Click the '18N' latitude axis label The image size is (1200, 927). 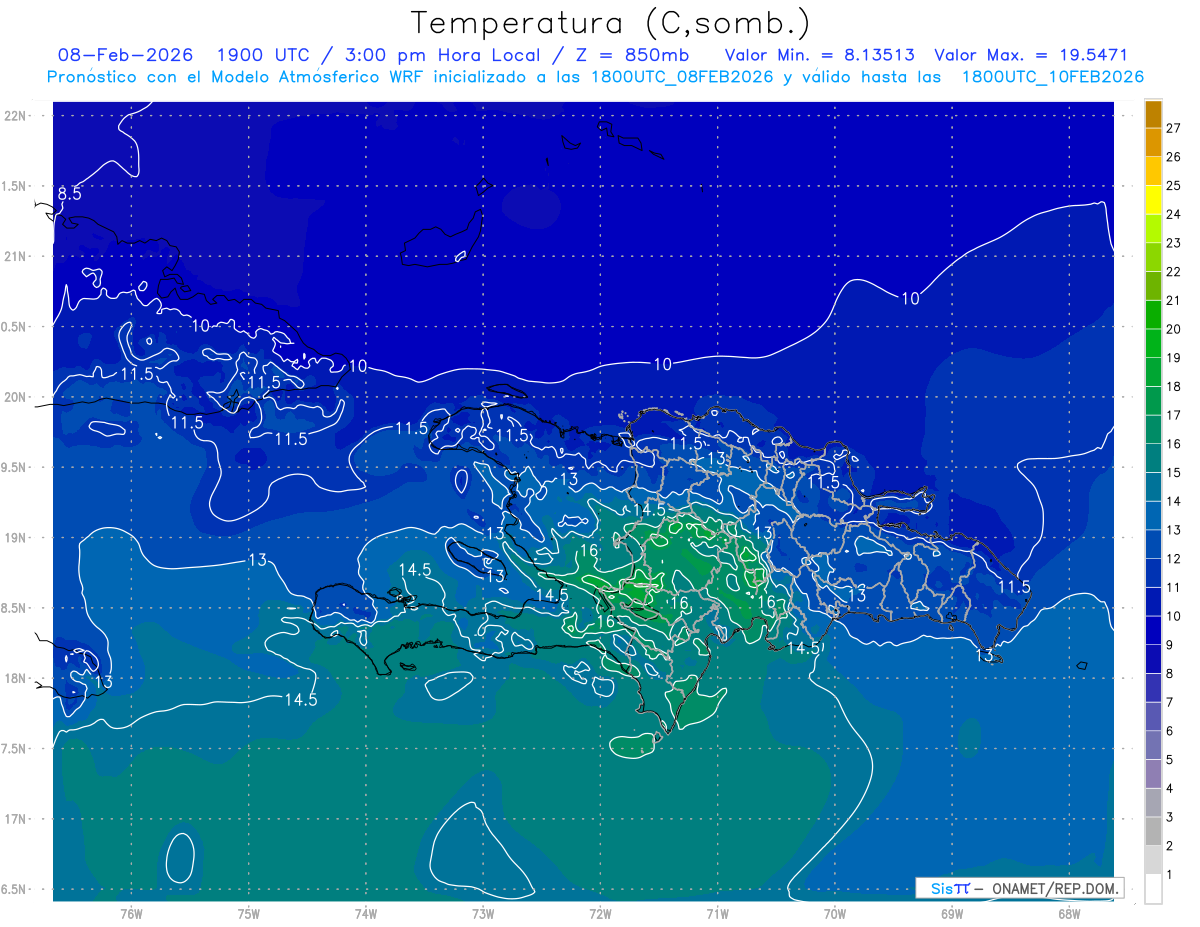pyautogui.click(x=16, y=678)
